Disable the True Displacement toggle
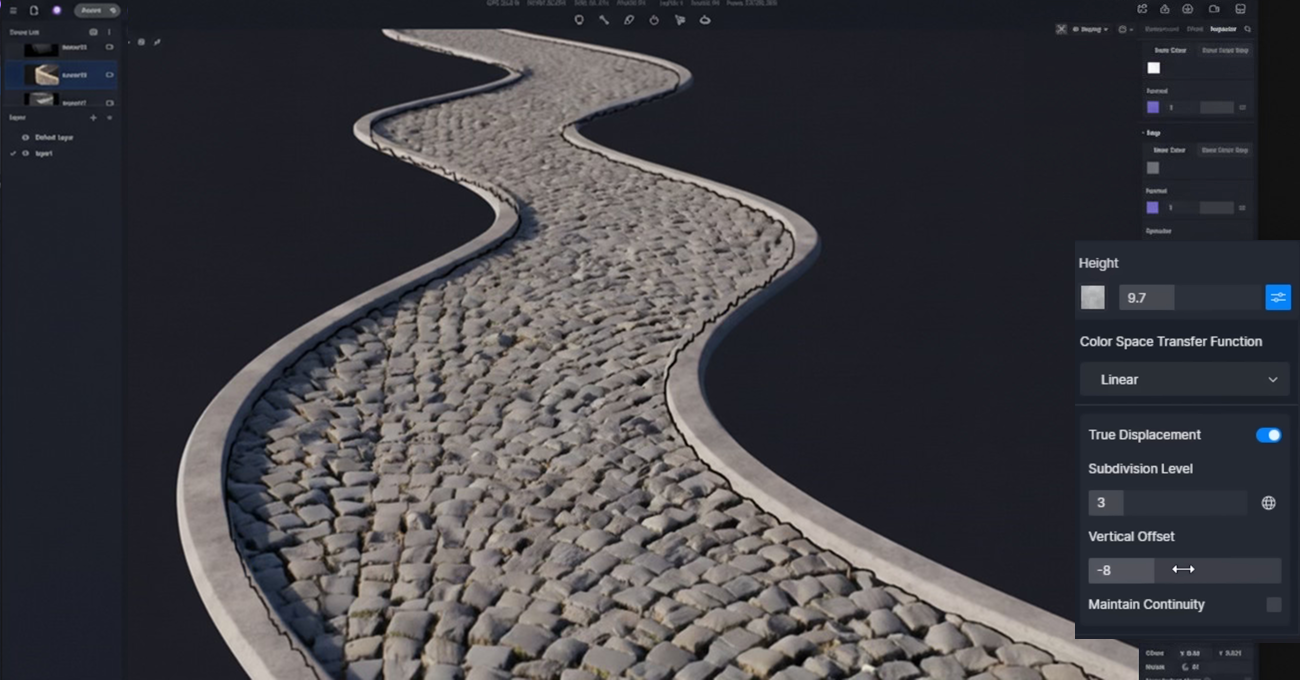The height and width of the screenshot is (680, 1300). [1268, 435]
